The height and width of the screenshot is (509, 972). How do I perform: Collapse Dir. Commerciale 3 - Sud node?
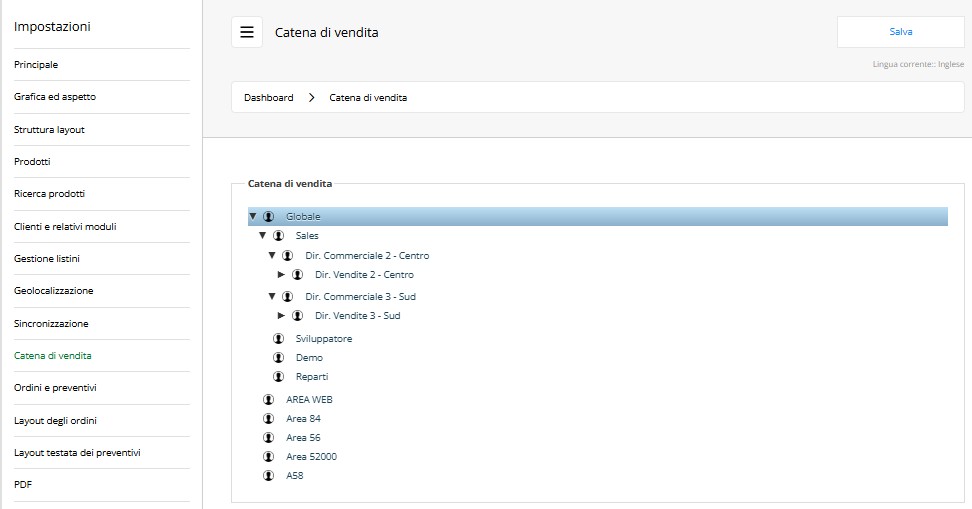(x=272, y=296)
